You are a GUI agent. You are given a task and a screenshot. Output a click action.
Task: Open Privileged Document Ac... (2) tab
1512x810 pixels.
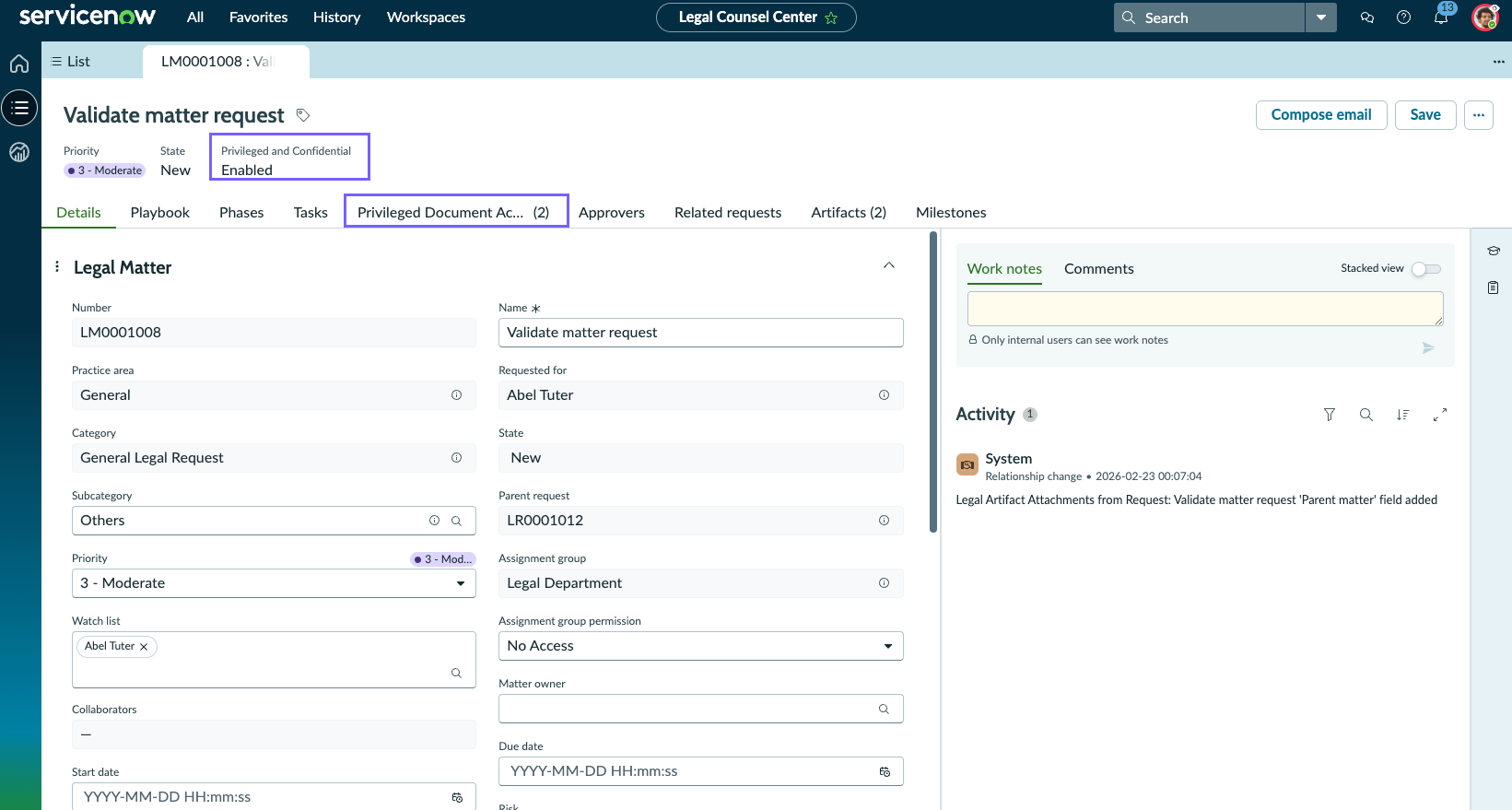coord(456,213)
